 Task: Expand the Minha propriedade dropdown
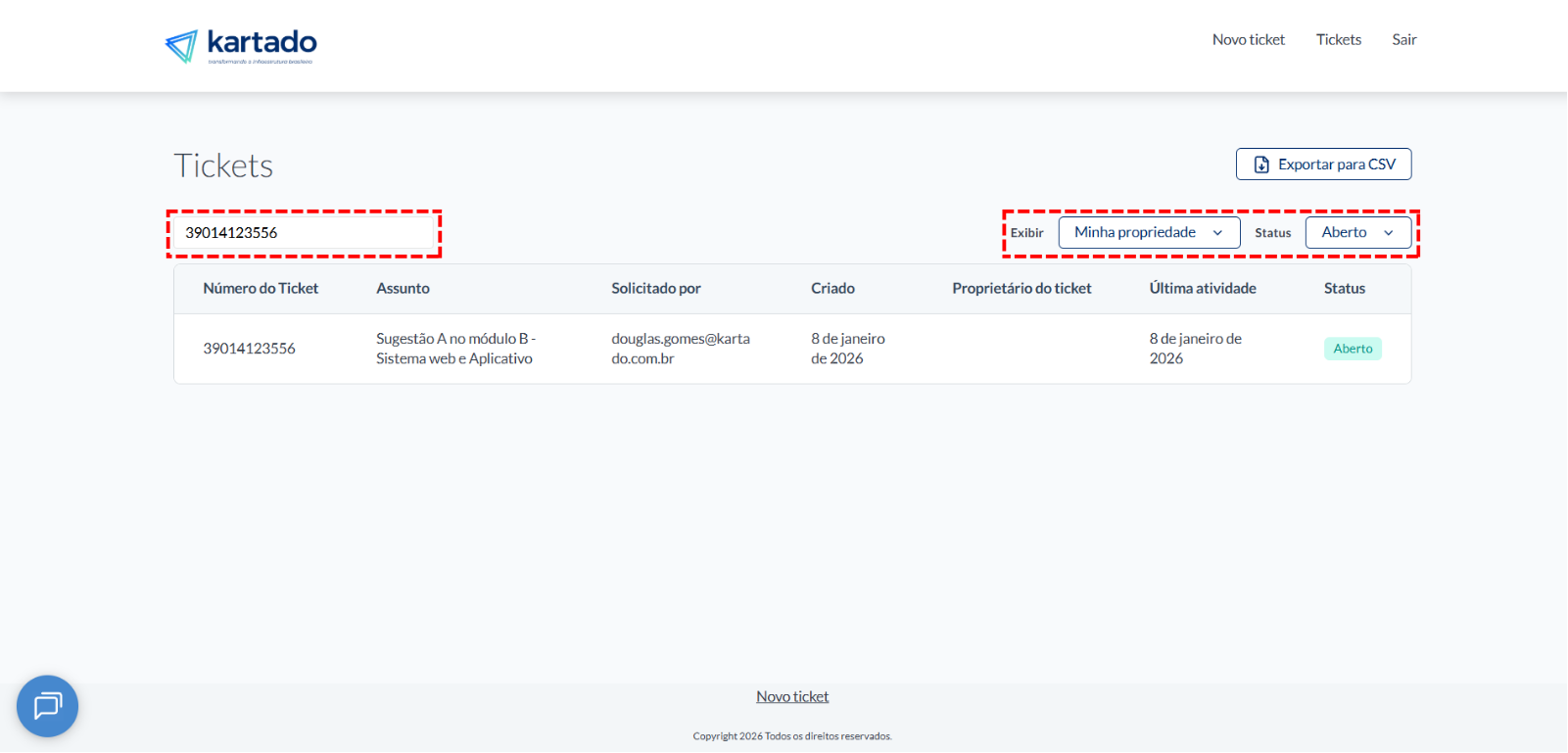pos(1149,233)
